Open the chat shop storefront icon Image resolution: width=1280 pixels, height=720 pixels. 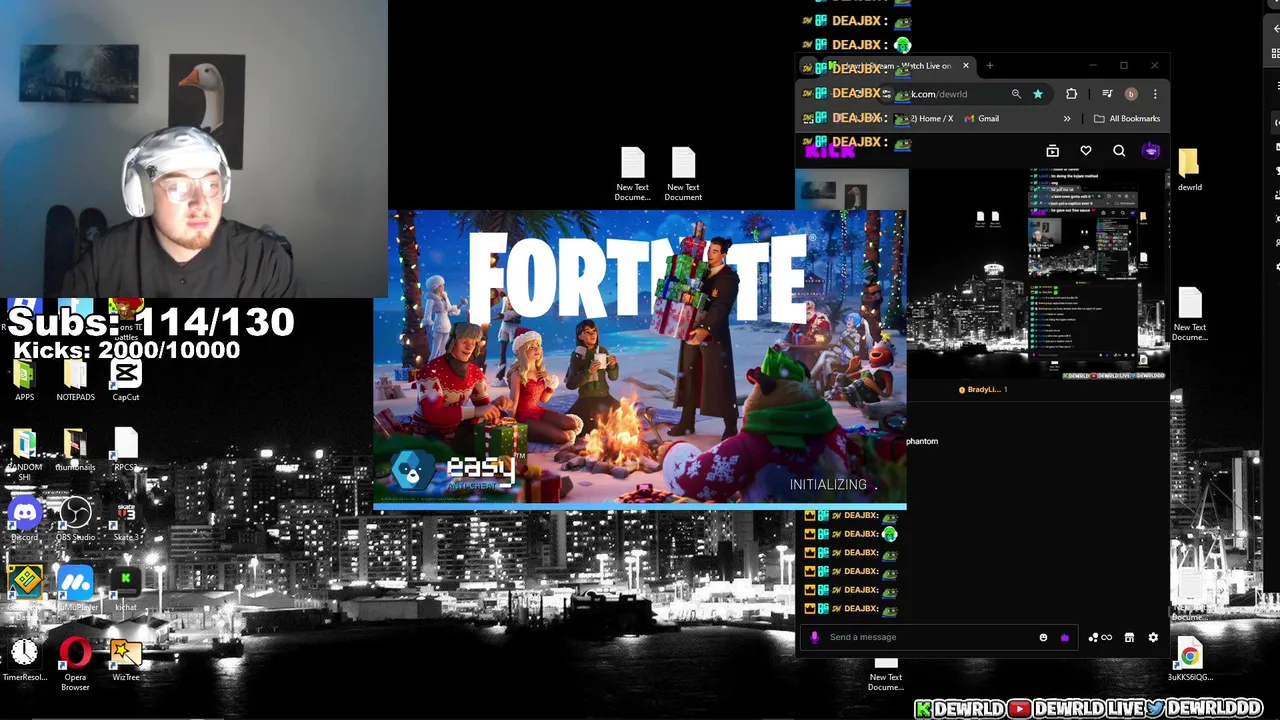click(1129, 638)
